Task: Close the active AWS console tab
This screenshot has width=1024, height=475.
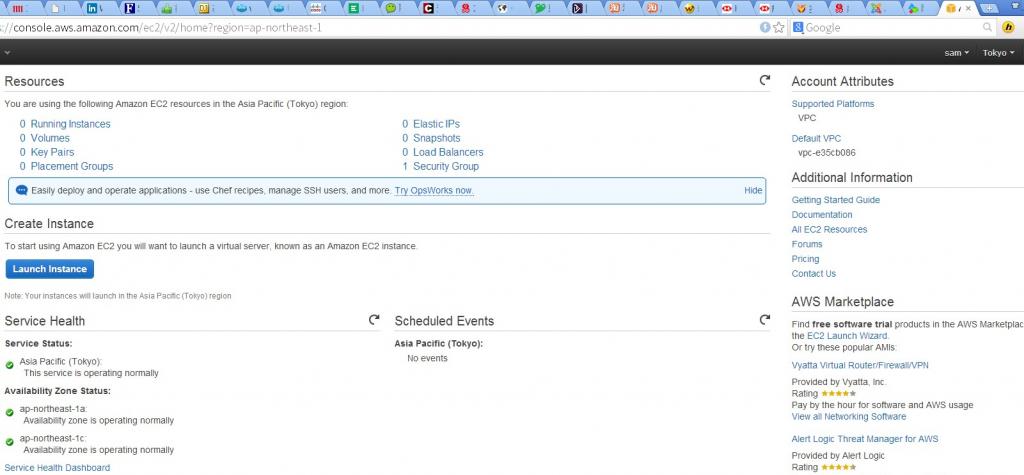Action: (x=968, y=8)
